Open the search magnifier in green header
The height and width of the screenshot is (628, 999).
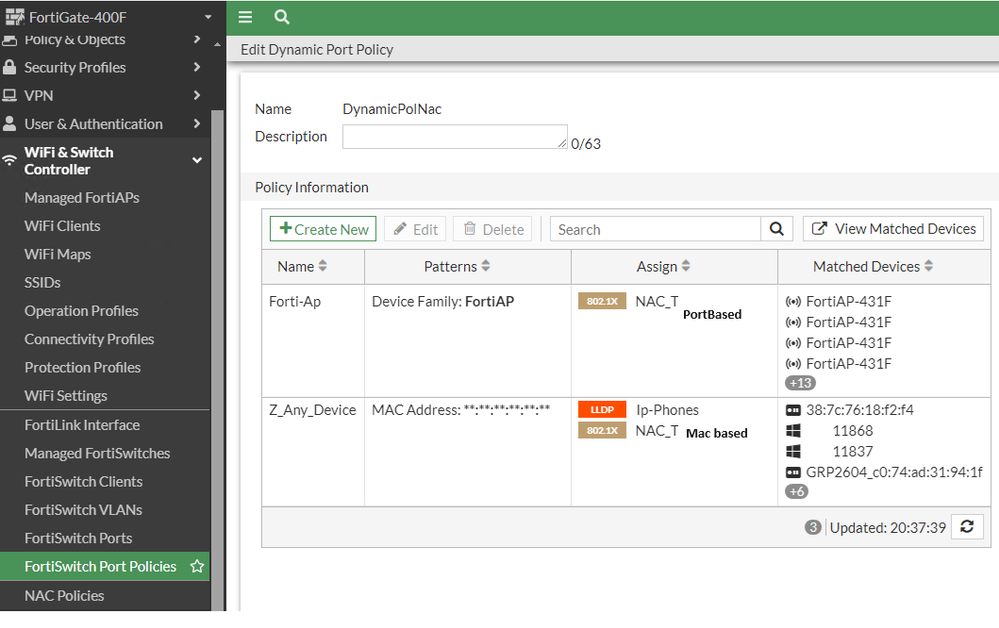(282, 17)
